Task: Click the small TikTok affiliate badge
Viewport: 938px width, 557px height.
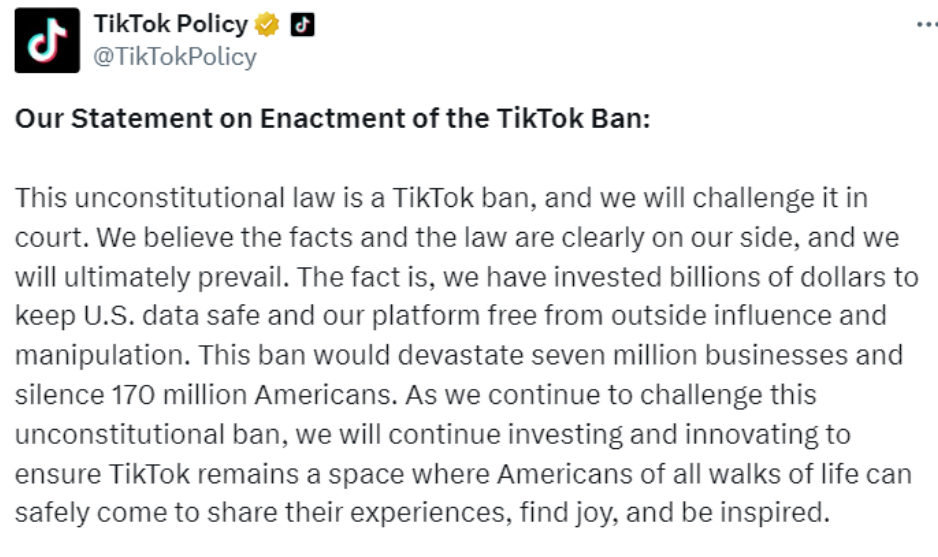Action: (302, 25)
